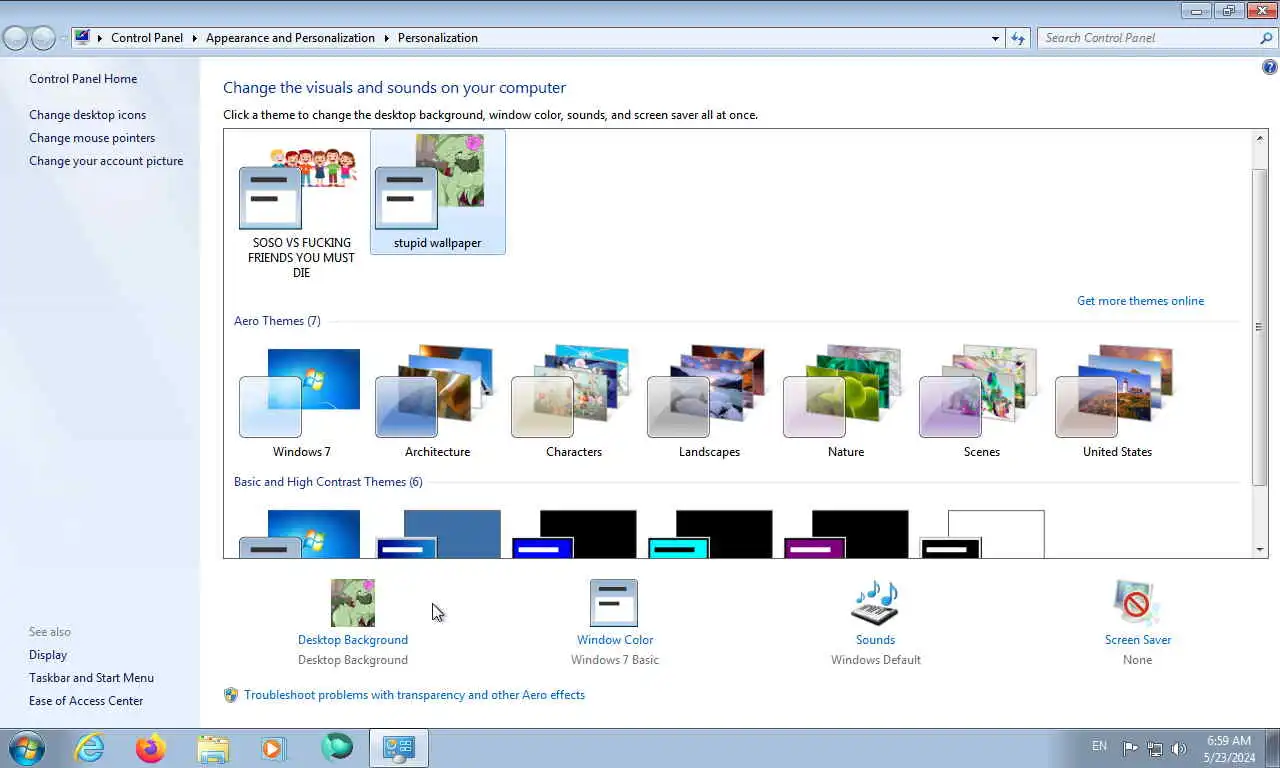Open Window Color settings icon

click(614, 603)
